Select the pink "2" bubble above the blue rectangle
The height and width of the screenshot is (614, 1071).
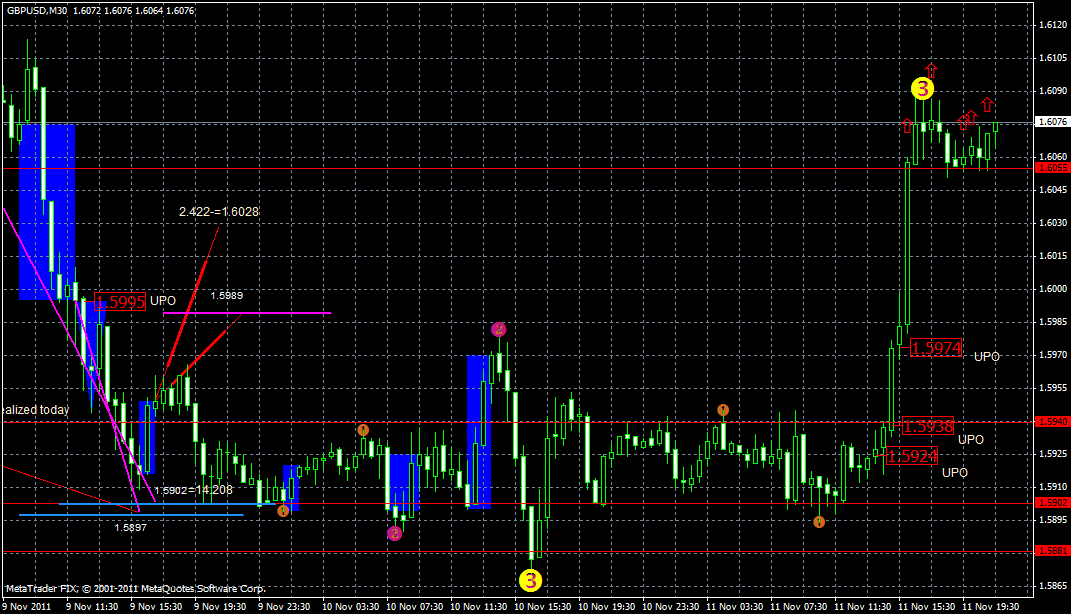click(x=497, y=327)
